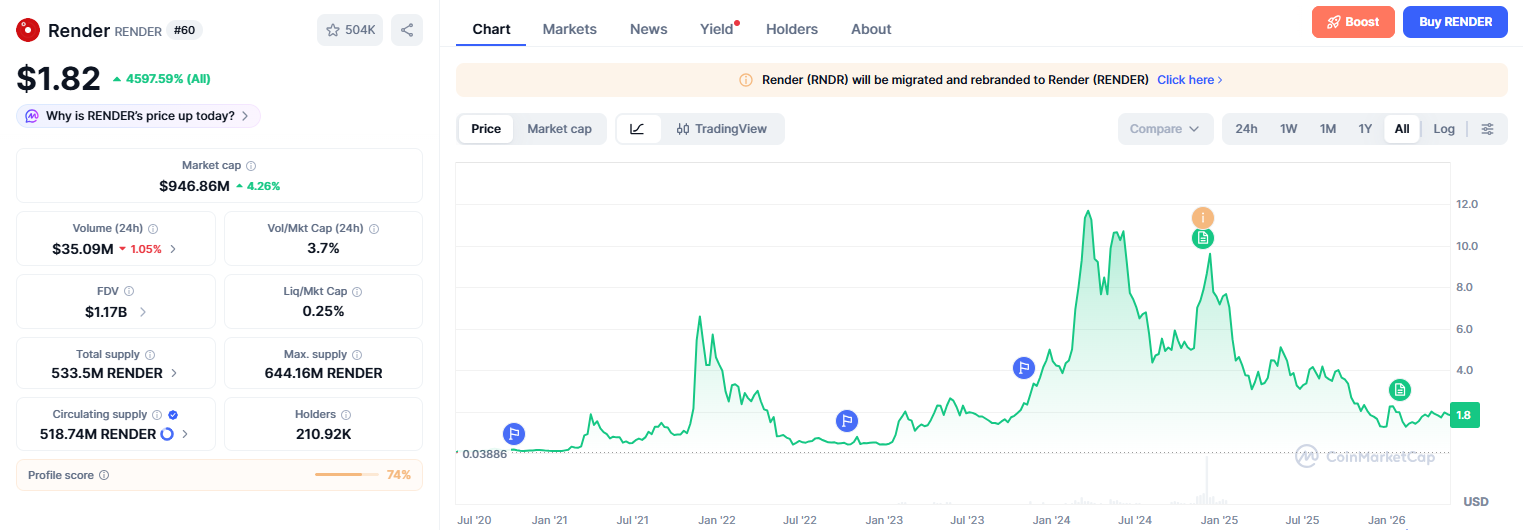1523x530 pixels.
Task: Click Circulating supply info icon
Action: tap(157, 414)
